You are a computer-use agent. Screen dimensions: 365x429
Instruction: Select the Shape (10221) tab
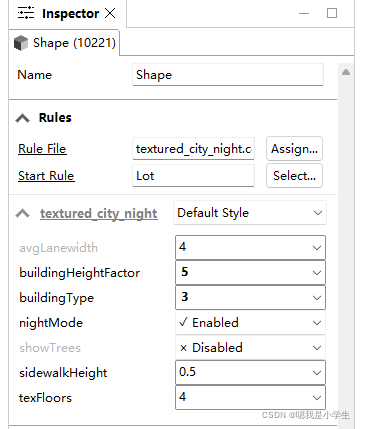tap(65, 43)
